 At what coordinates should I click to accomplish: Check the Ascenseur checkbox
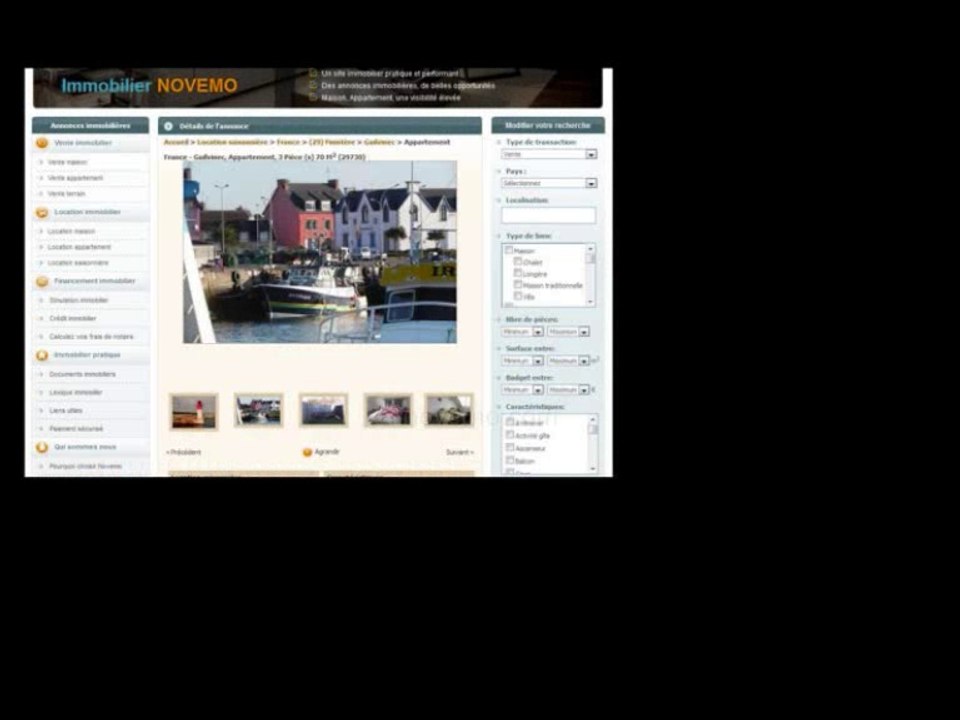[x=509, y=448]
